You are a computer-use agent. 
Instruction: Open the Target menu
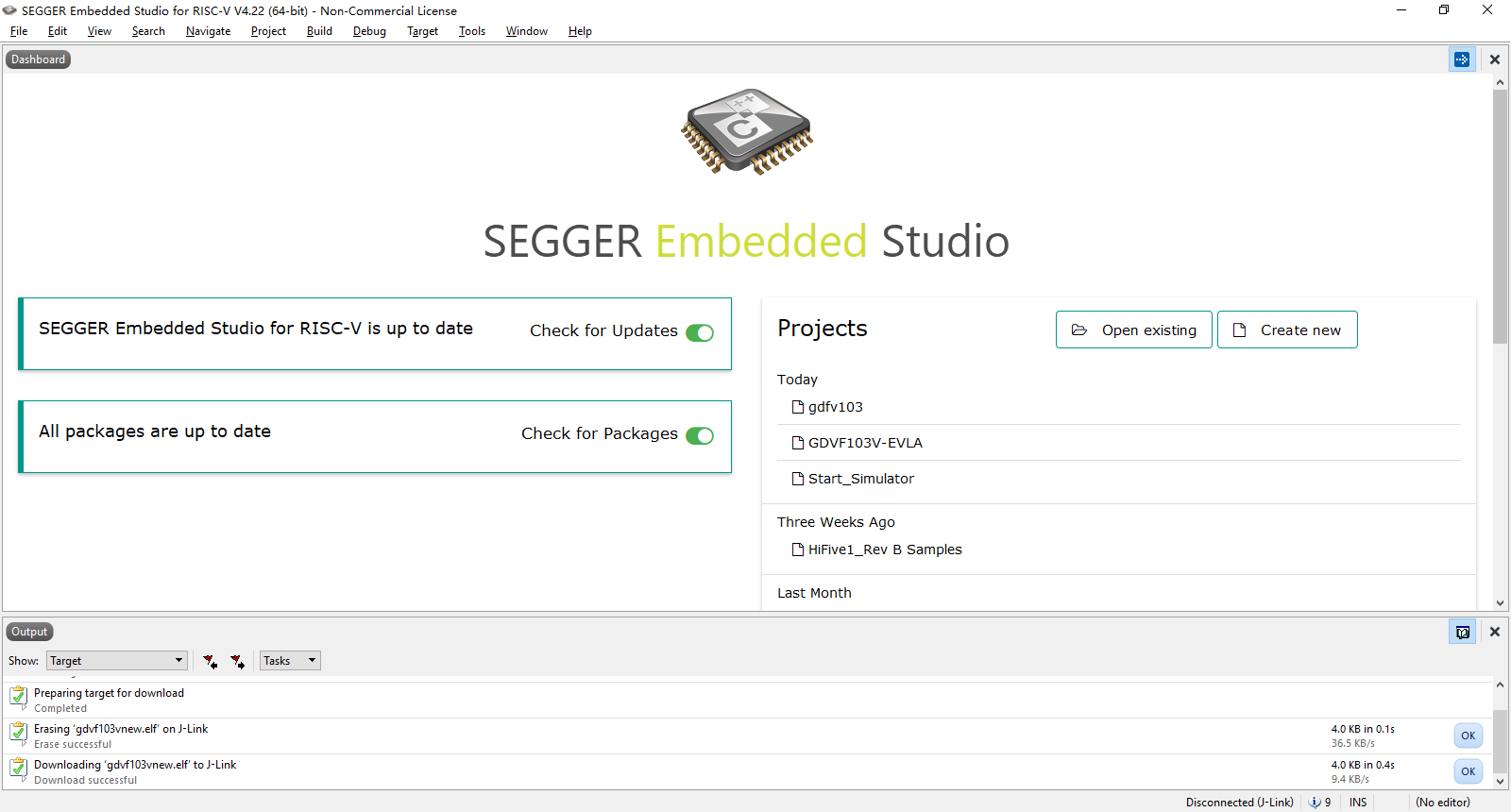point(422,31)
